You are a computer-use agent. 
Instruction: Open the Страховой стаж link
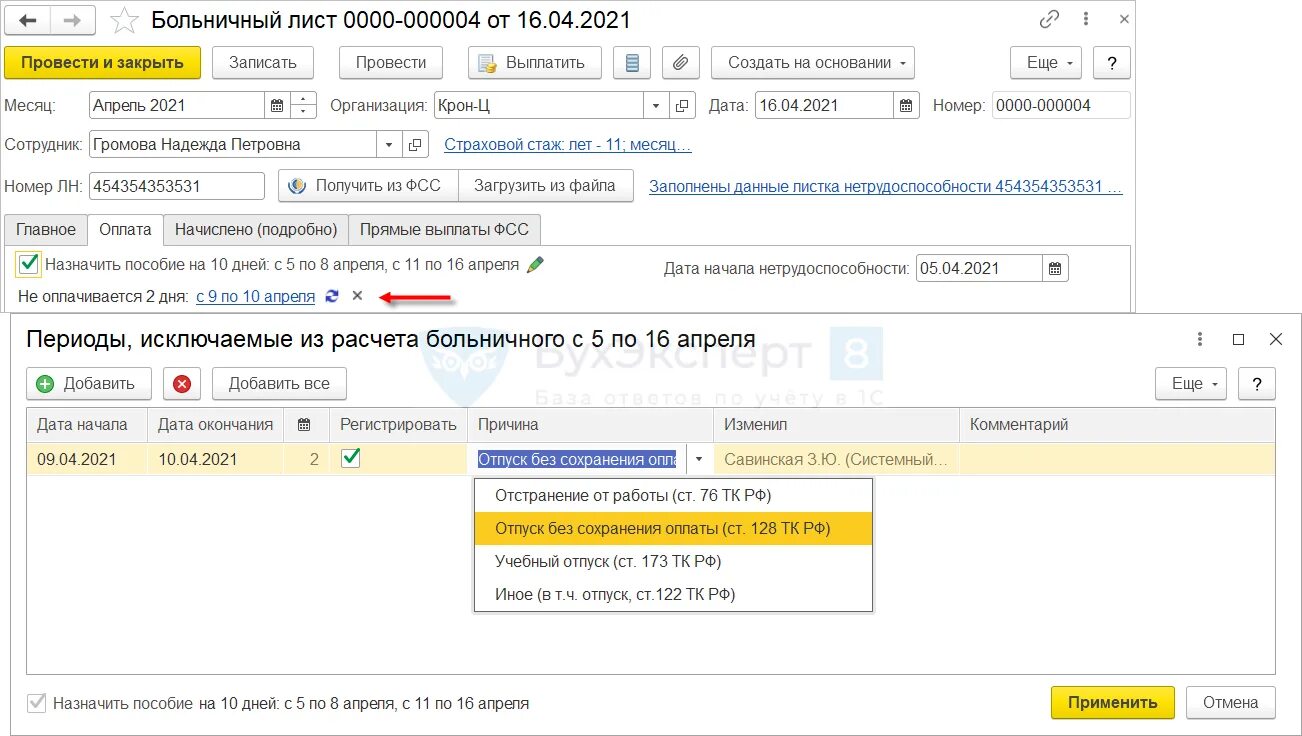click(568, 145)
